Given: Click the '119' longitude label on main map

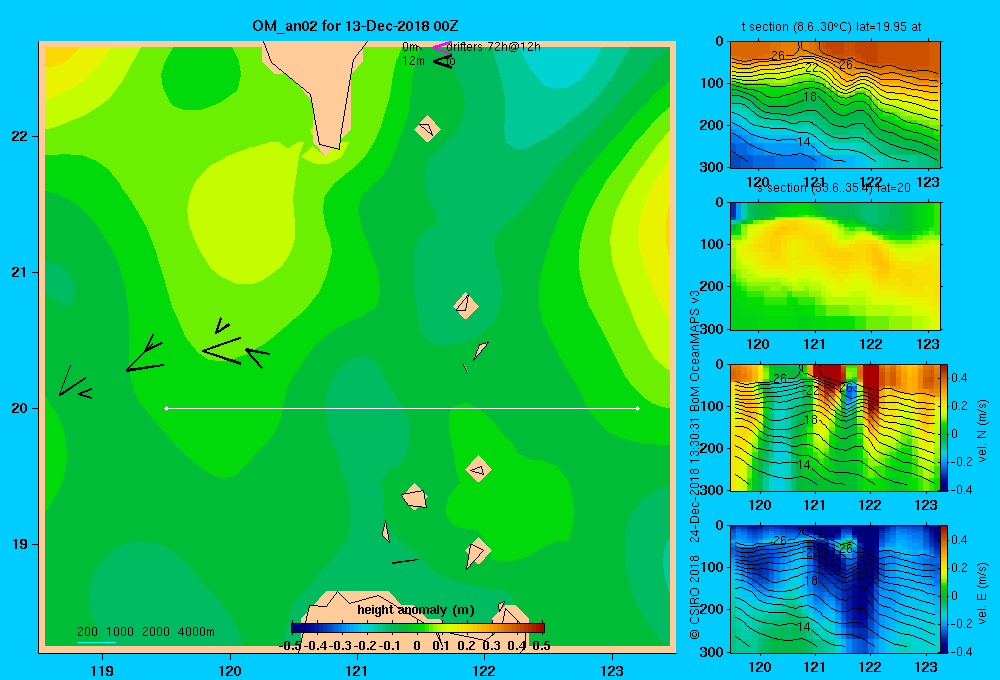Looking at the screenshot, I should tap(102, 670).
